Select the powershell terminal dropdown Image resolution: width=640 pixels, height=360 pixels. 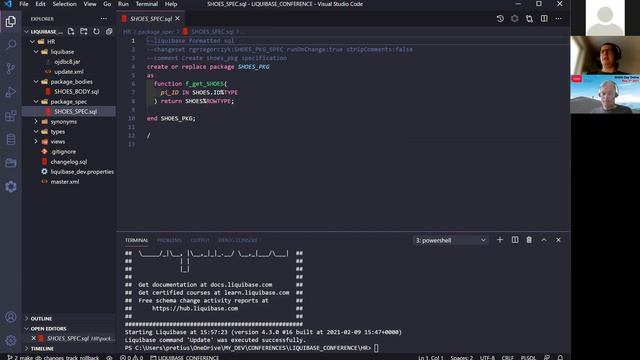[451, 240]
